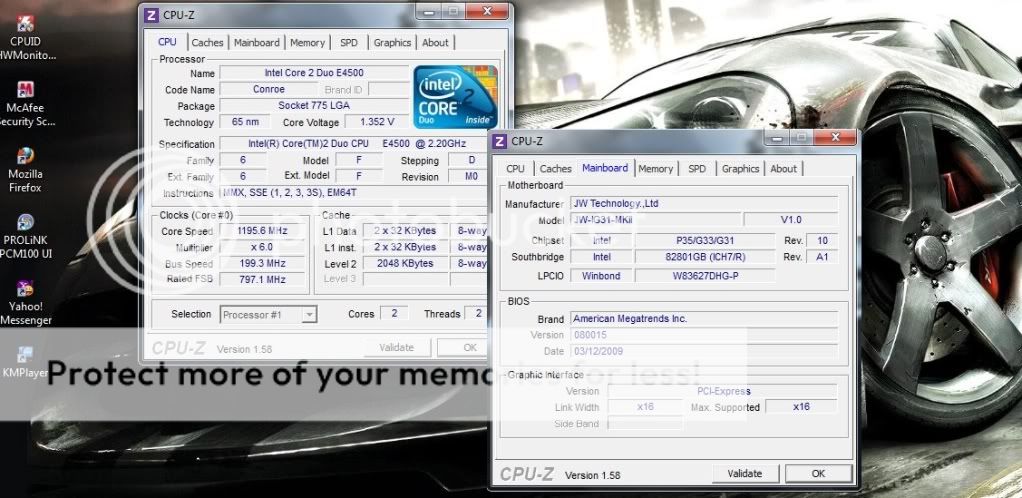
Task: Open the McAfee Security Scan desktop icon
Action: point(25,104)
